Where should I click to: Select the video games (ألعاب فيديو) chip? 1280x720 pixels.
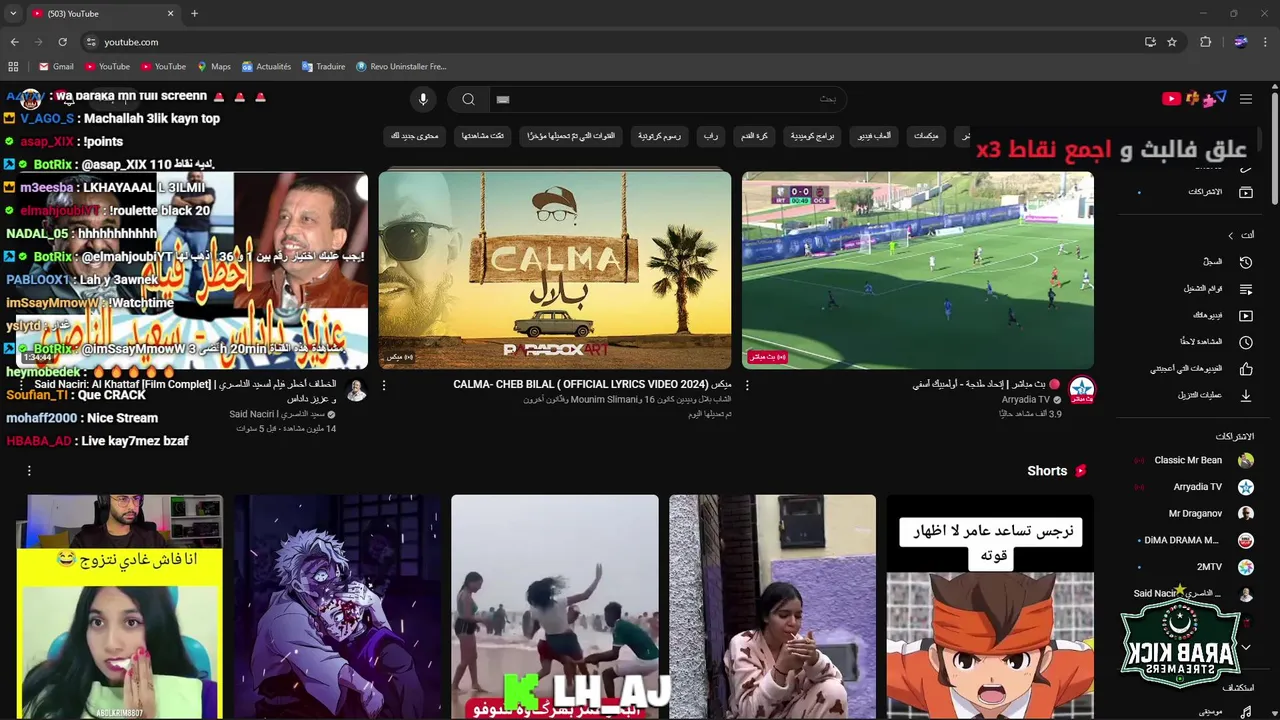pyautogui.click(x=874, y=136)
